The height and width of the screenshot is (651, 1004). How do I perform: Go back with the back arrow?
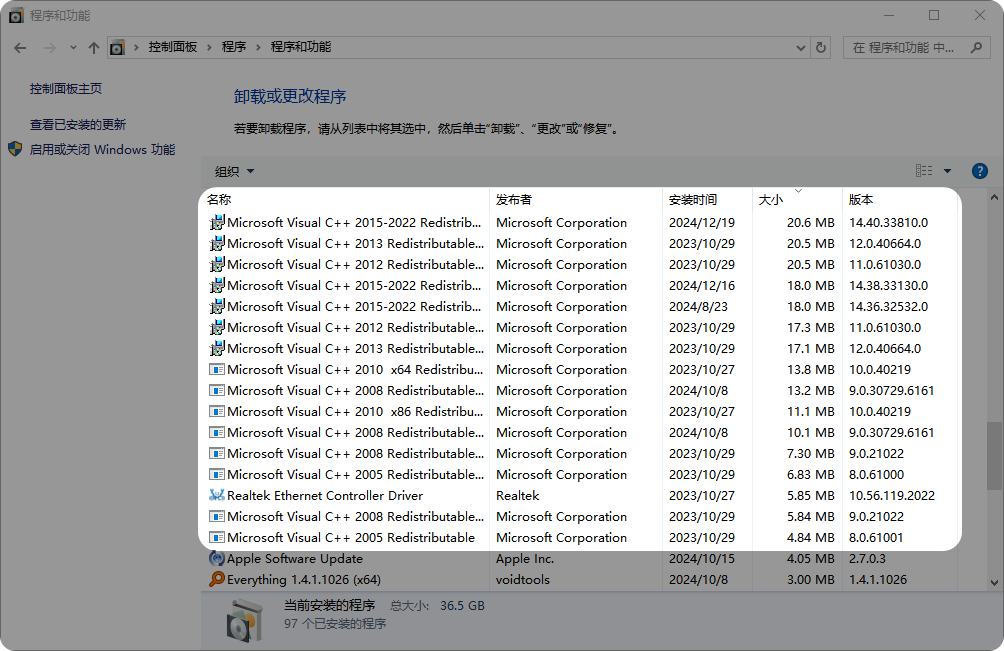click(20, 48)
